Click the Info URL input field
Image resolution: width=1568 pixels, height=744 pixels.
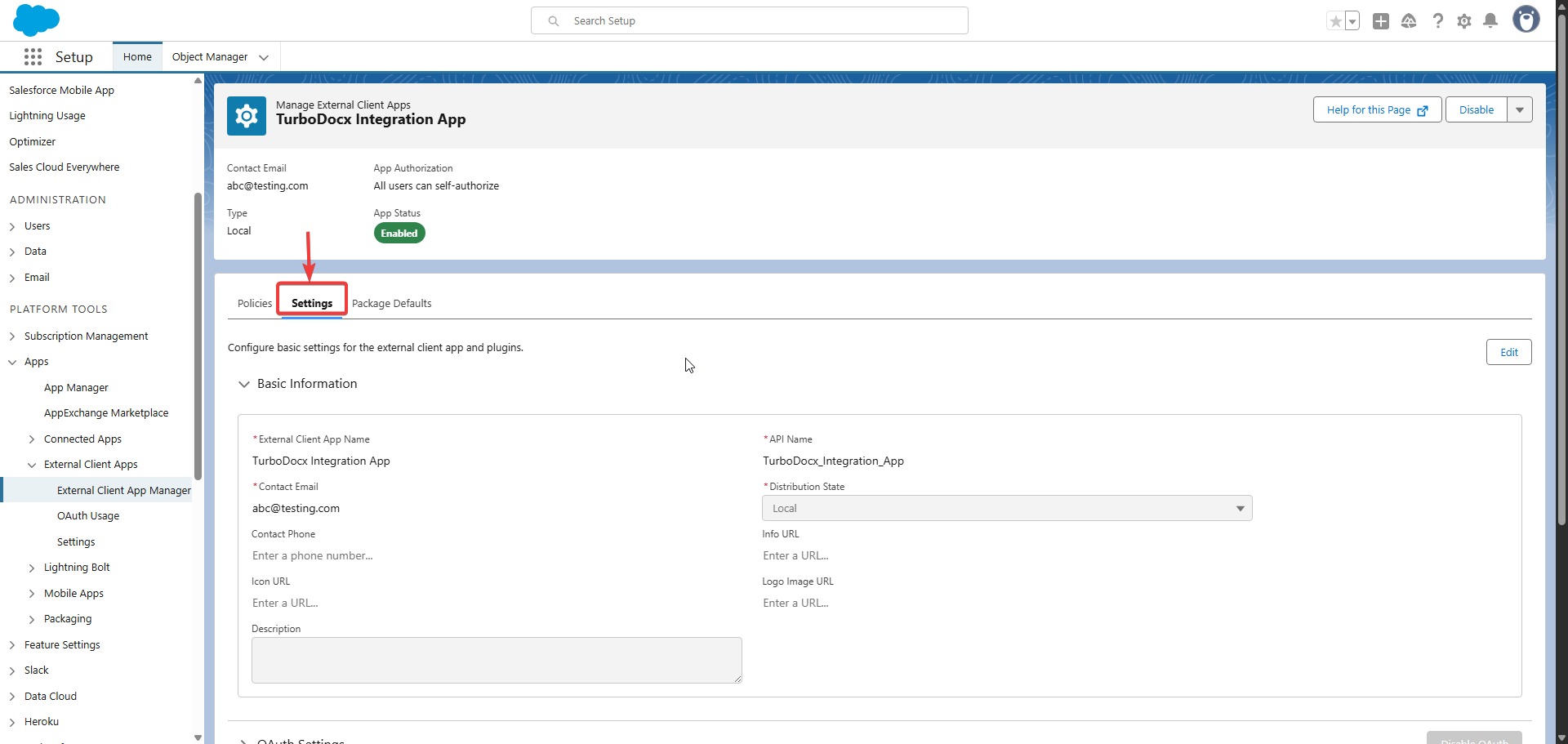[x=1007, y=555]
